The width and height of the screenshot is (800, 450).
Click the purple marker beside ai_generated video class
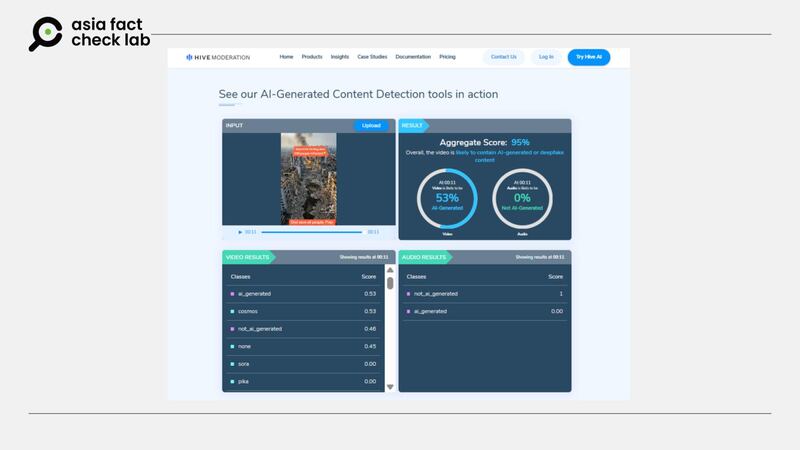(232, 294)
